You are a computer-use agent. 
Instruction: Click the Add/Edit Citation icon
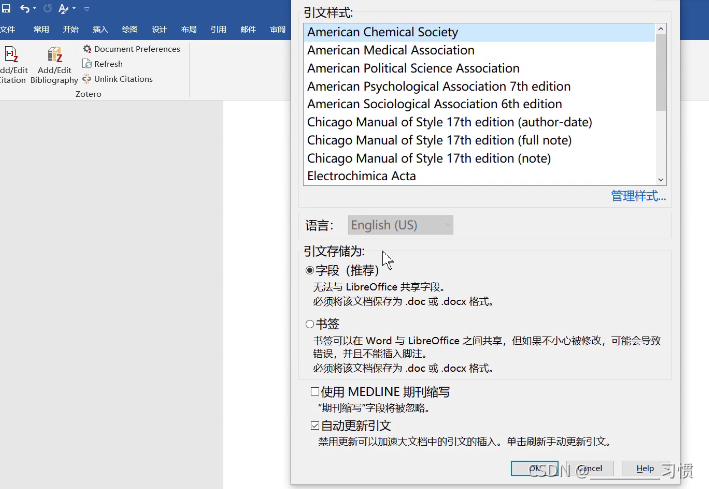(x=11, y=55)
